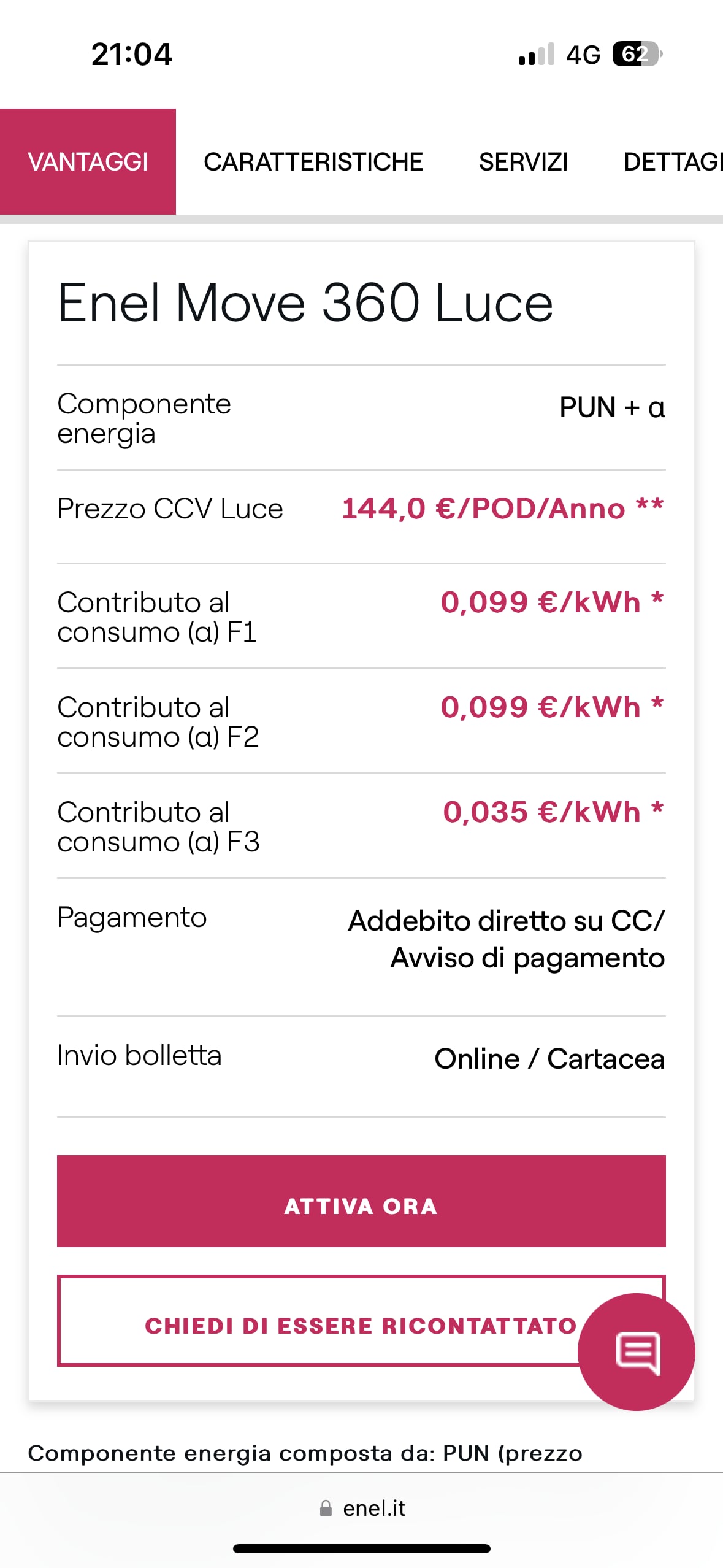
Task: Tap the home indicator bar
Action: coord(362,1548)
